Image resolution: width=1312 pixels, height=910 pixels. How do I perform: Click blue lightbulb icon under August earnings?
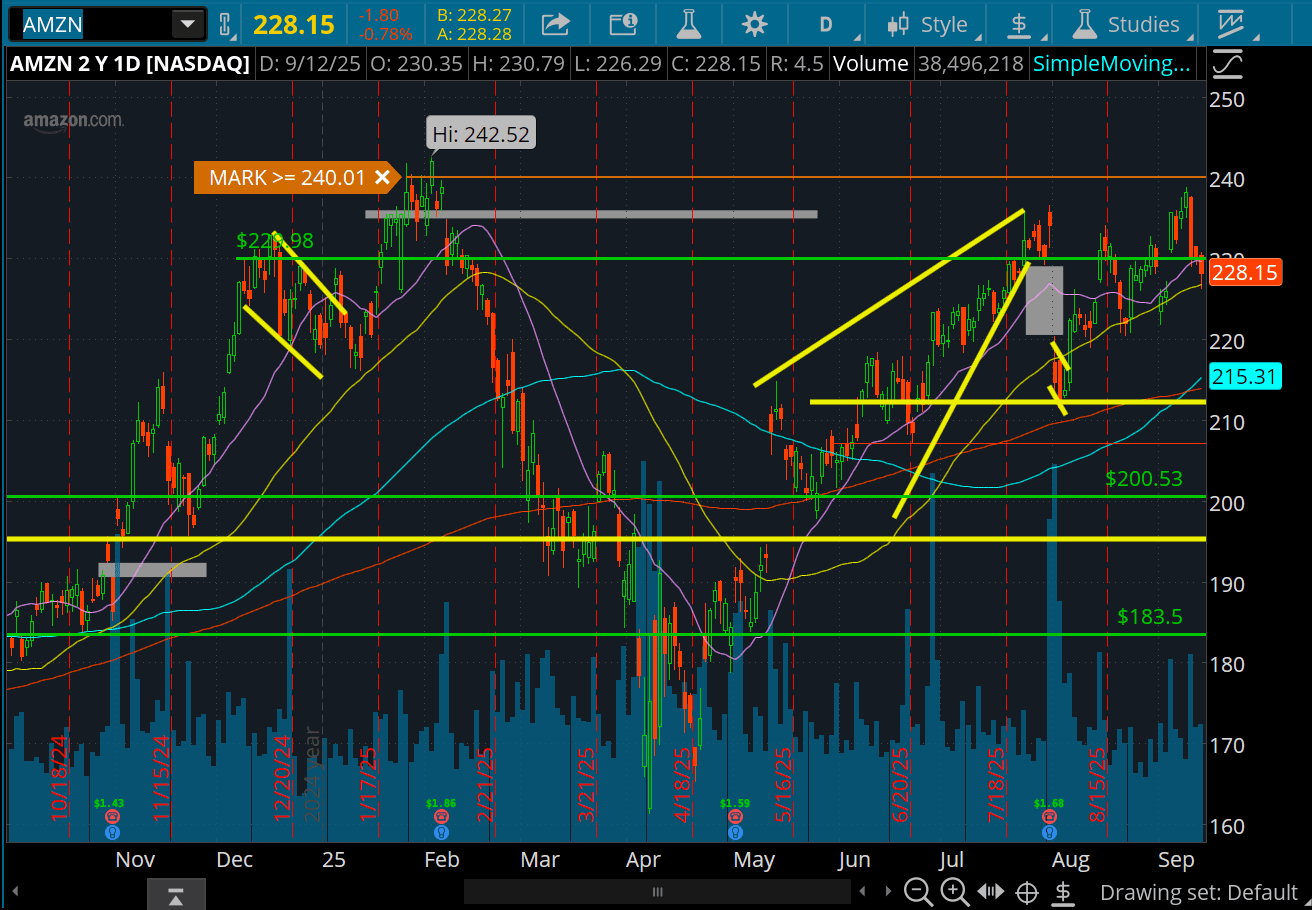pos(1049,832)
